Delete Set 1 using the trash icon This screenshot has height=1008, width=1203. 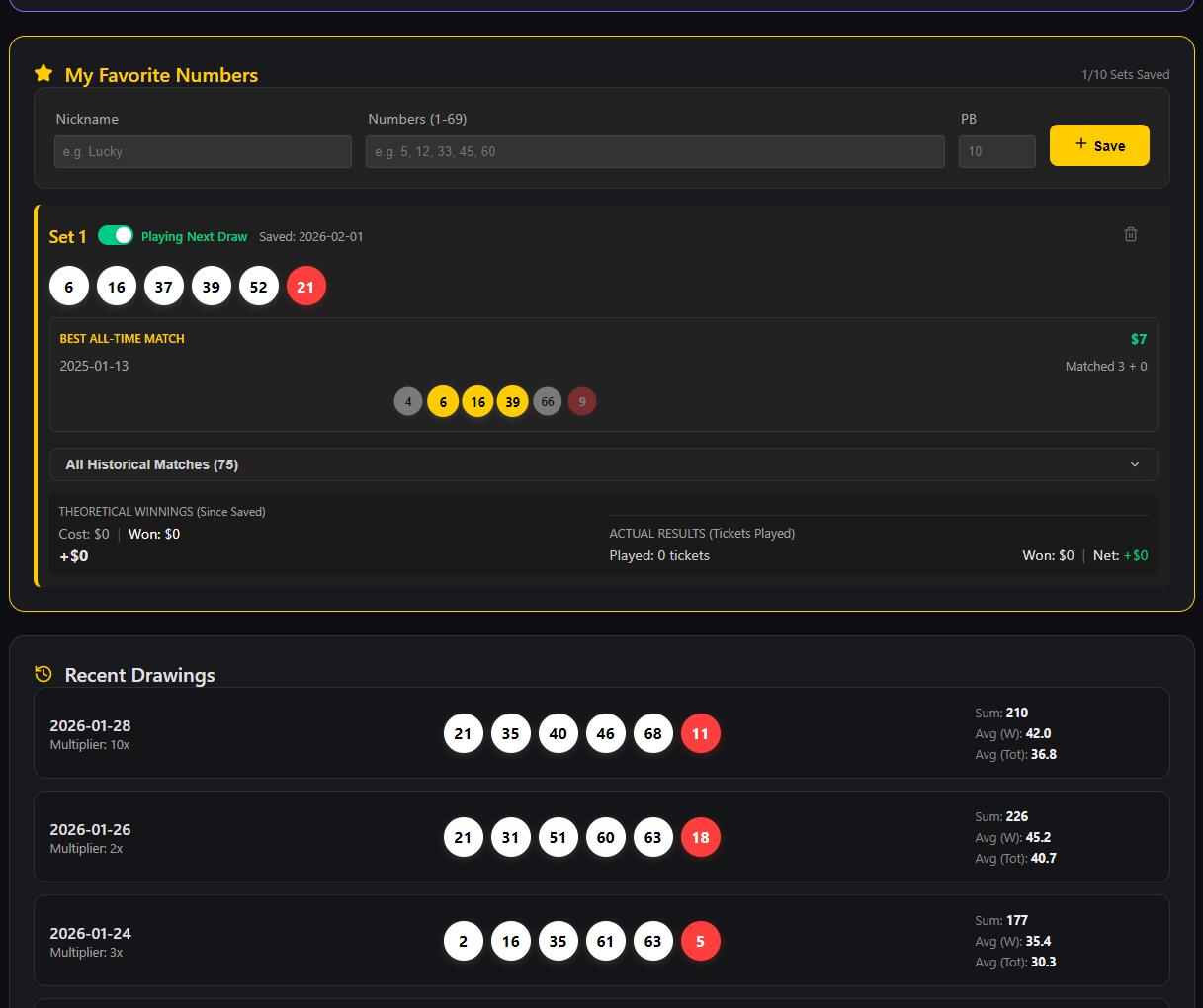pos(1130,234)
